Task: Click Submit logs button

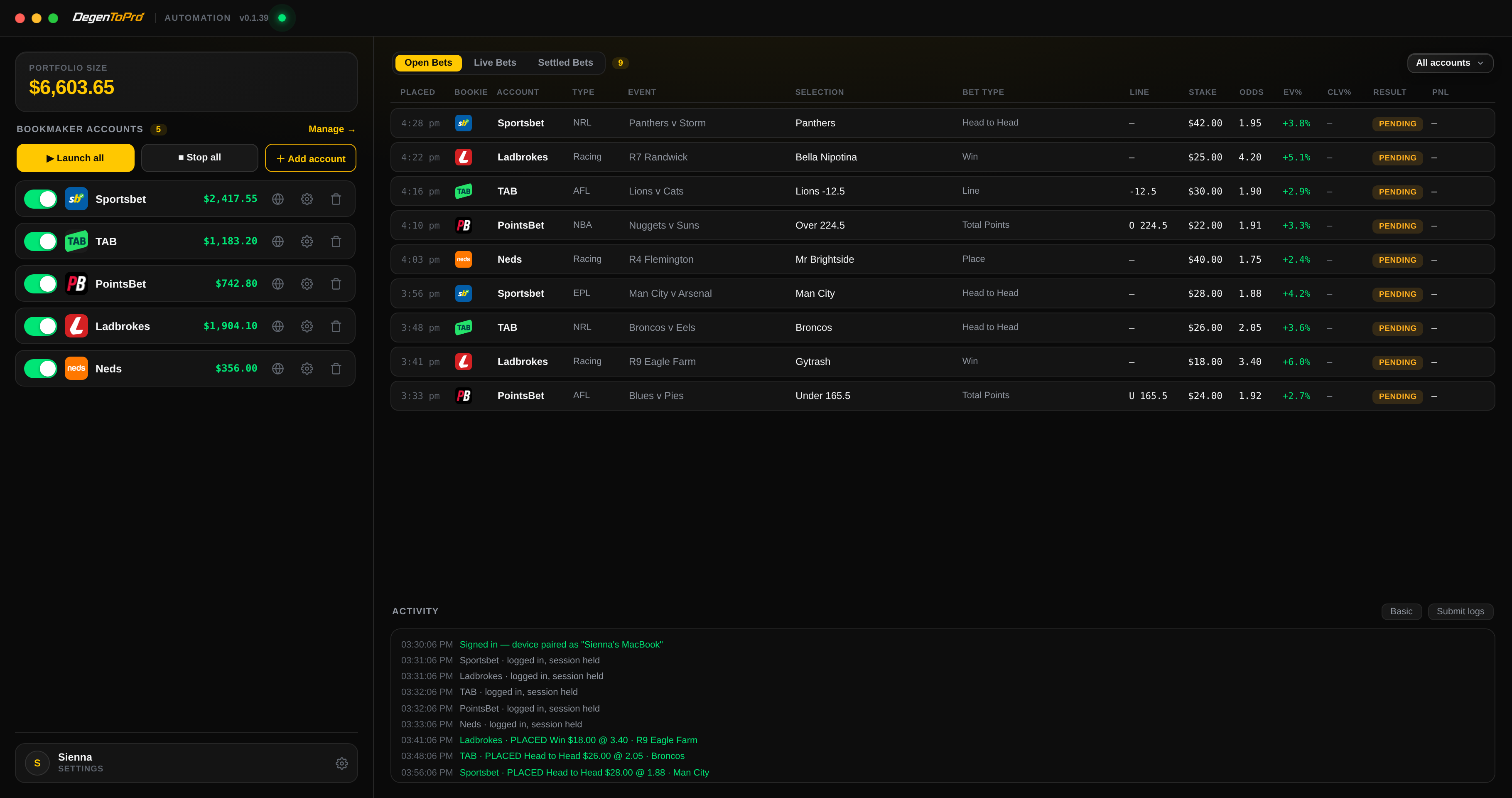Action: 1460,611
